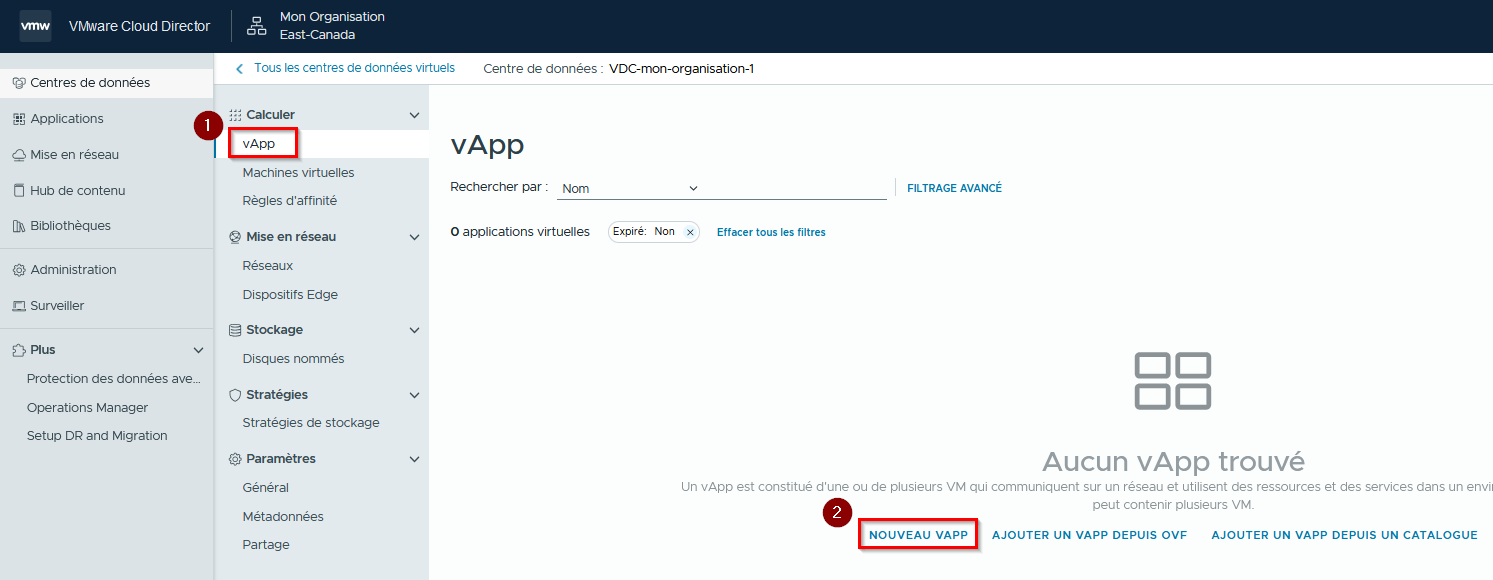Collapse the Plus menu chevron
Screen dimensions: 1493x580
pyautogui.click(x=198, y=350)
